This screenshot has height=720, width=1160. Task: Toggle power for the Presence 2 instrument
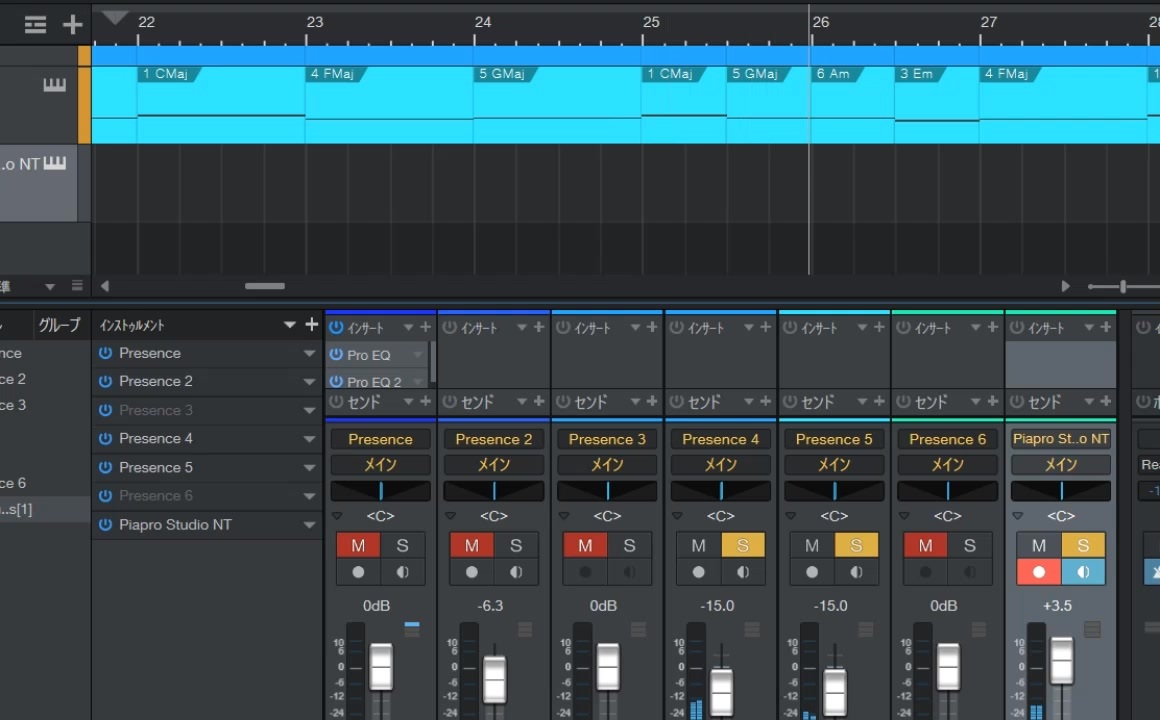[105, 381]
